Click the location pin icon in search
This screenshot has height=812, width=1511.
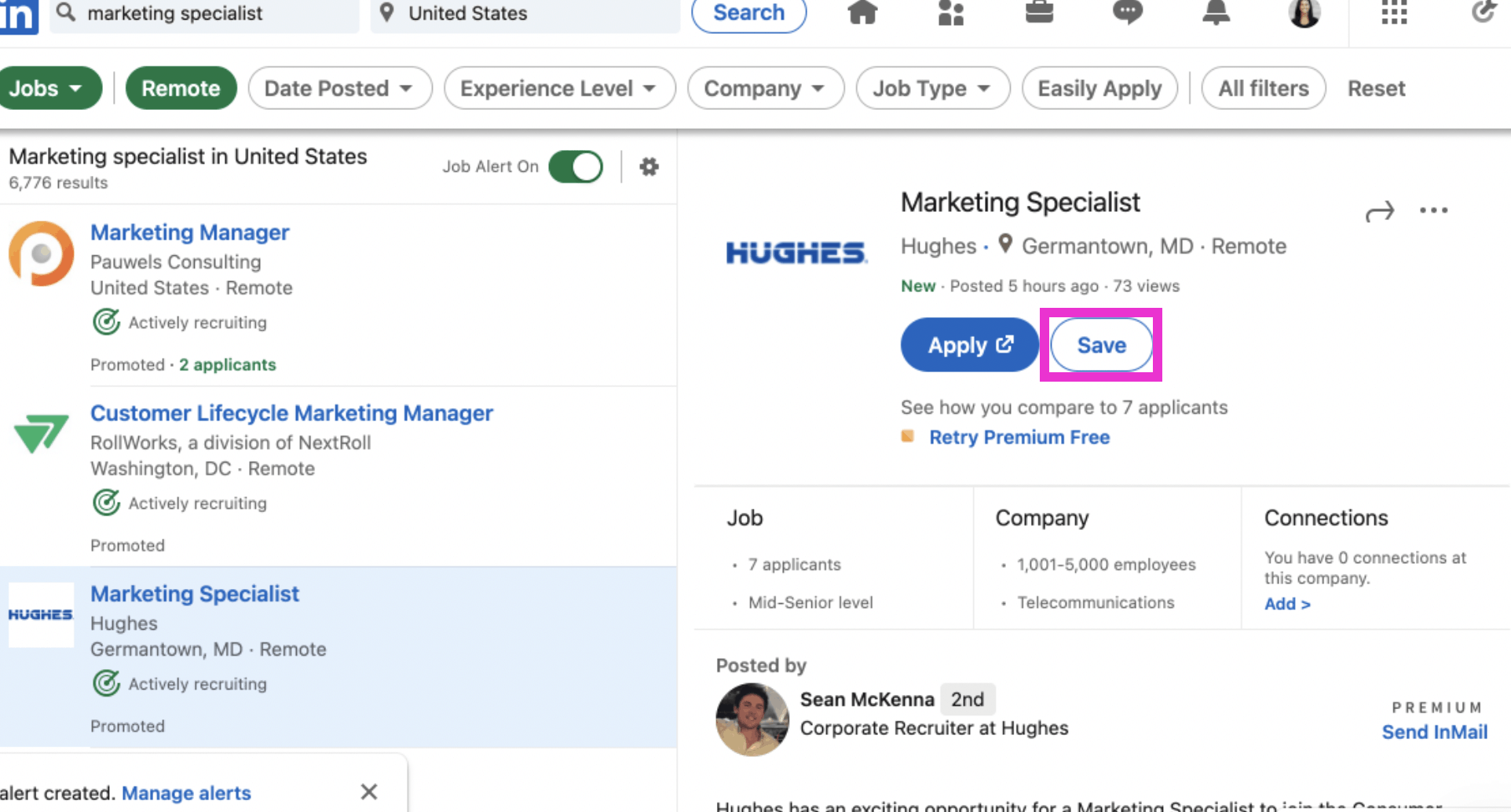tap(386, 12)
